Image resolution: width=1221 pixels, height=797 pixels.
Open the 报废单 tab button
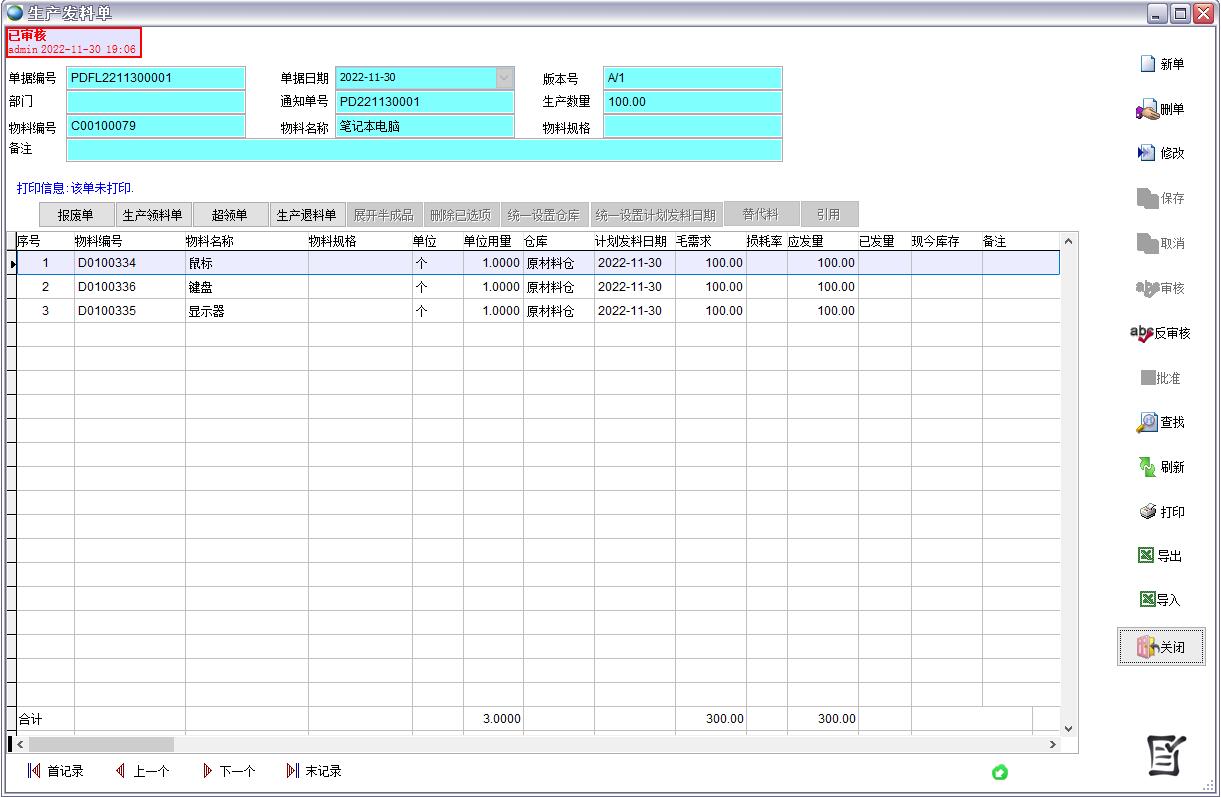click(x=75, y=215)
